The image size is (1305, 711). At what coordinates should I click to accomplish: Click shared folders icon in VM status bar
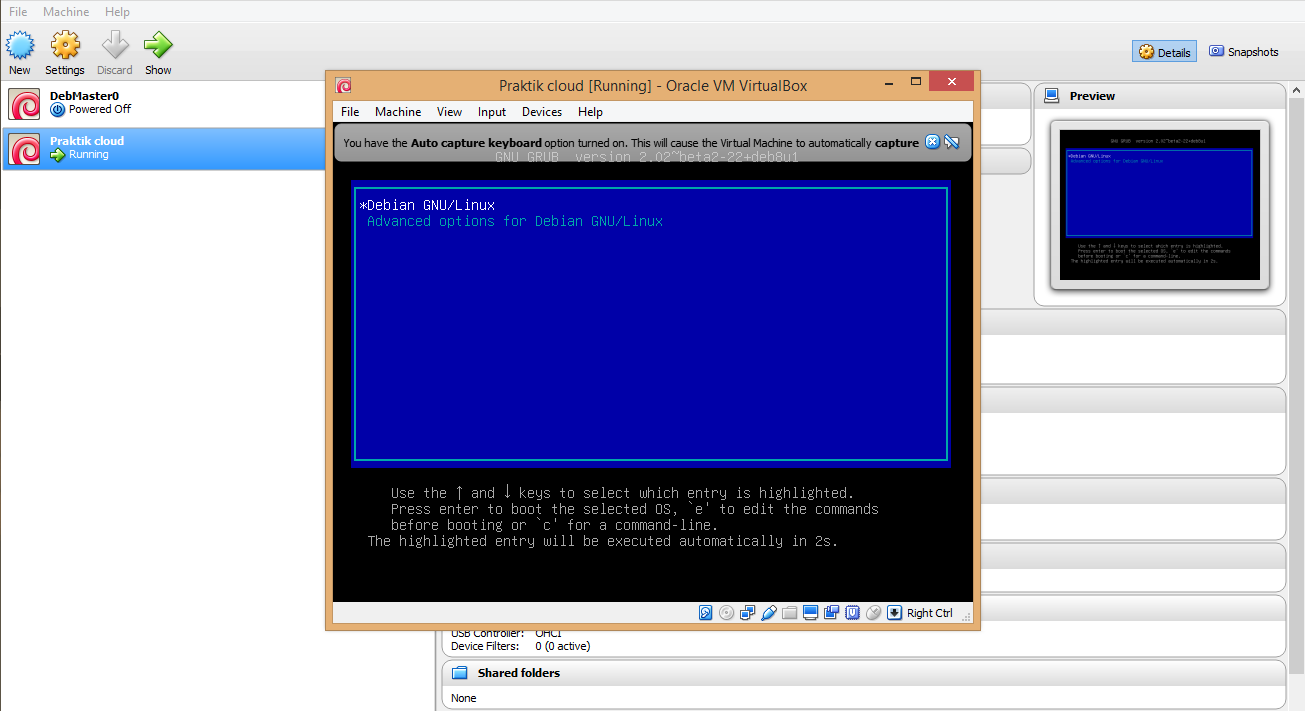[789, 613]
